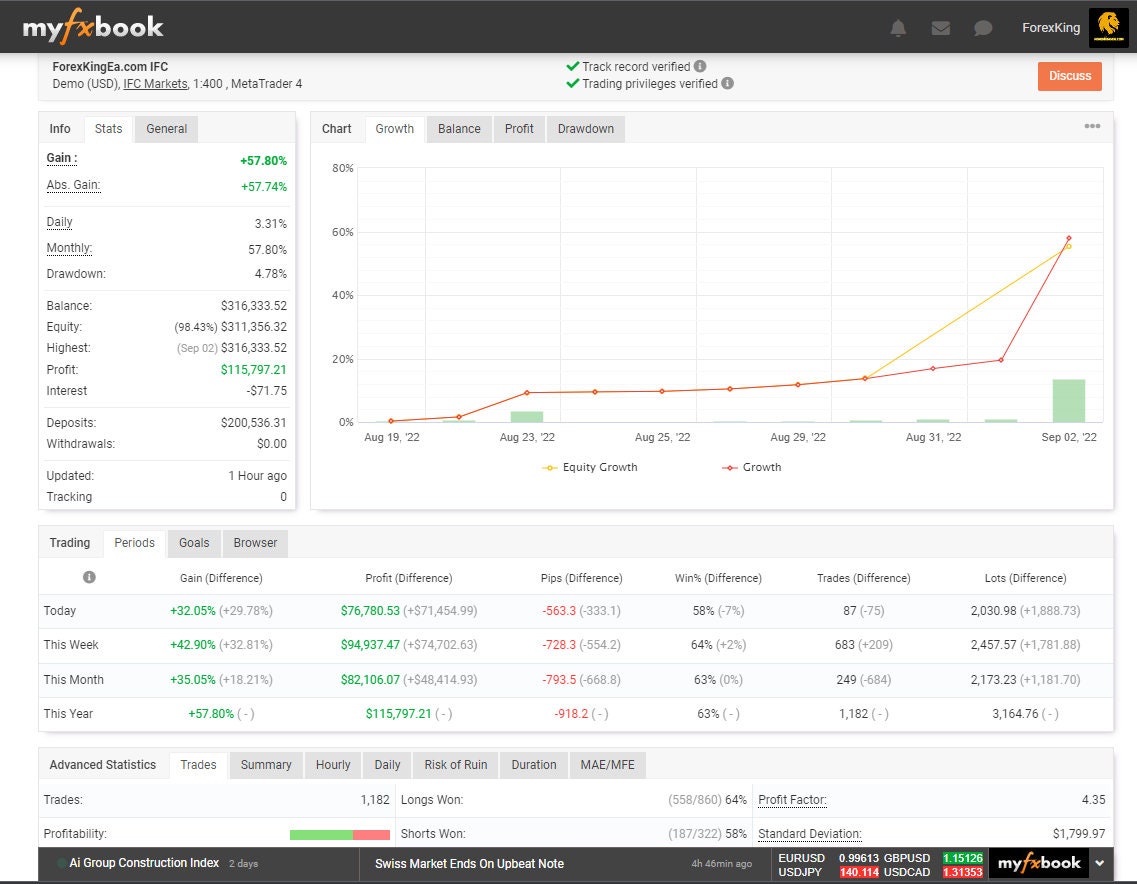Click the Discuss button
This screenshot has width=1137, height=884.
tap(1069, 75)
